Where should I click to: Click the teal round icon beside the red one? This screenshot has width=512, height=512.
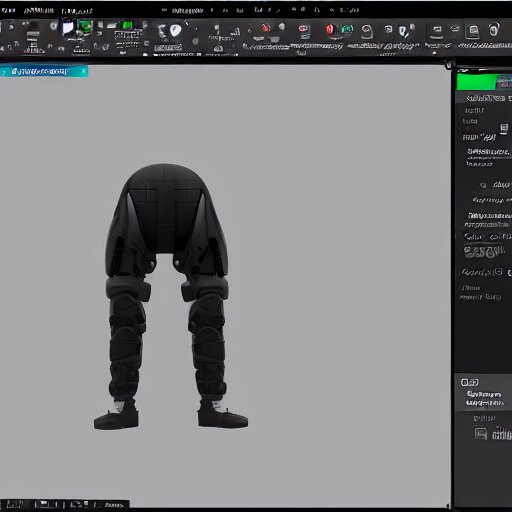click(x=347, y=29)
